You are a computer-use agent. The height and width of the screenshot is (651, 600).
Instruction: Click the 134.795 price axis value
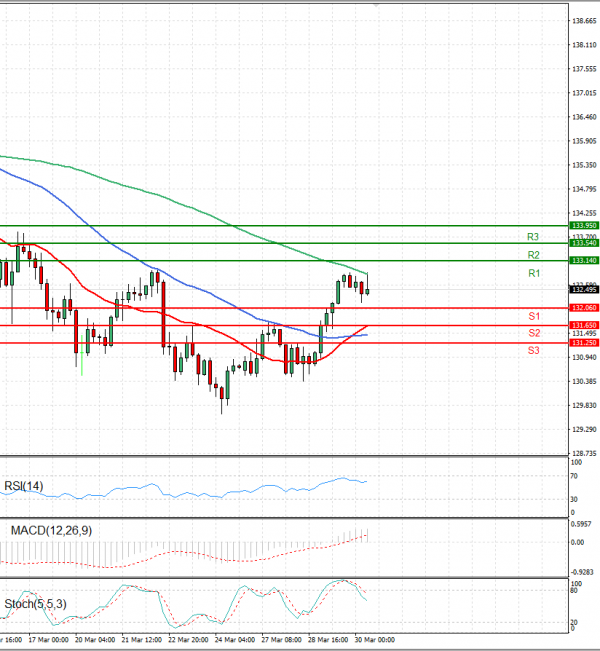click(584, 189)
